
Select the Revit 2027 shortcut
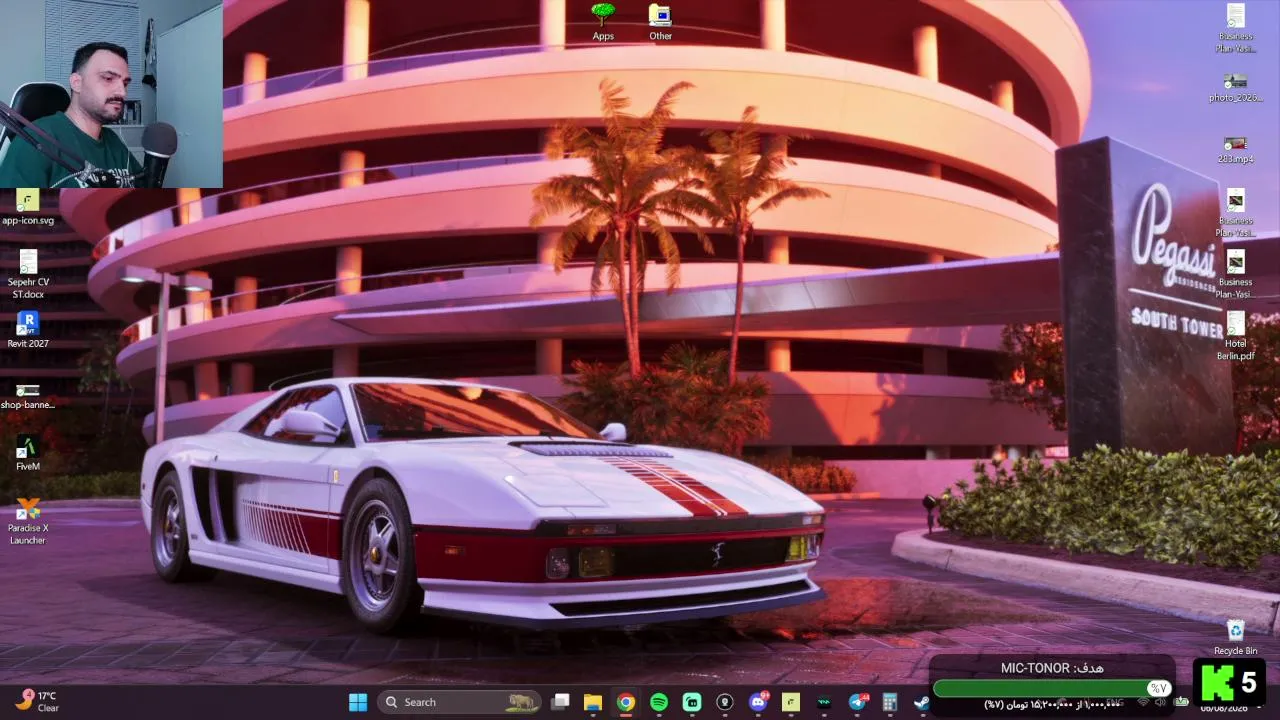point(28,330)
